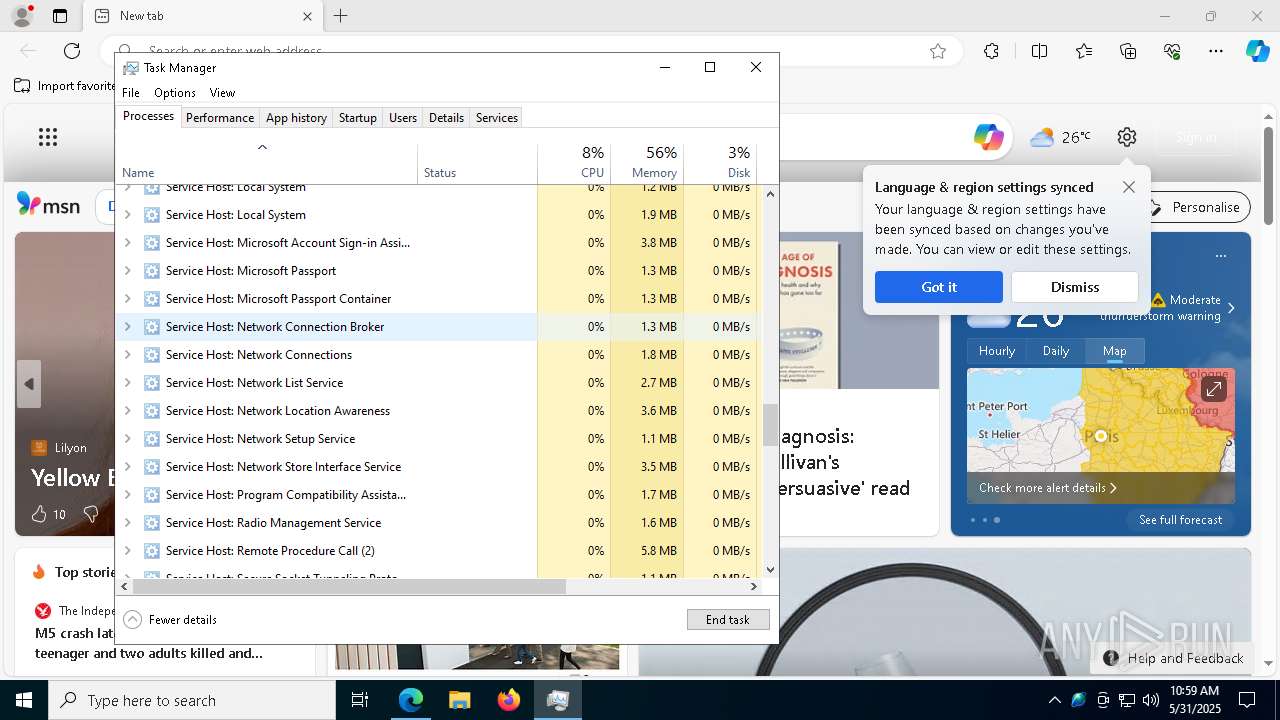Open Favorites list icon in Edge toolbar
Viewport: 1280px width, 720px height.
1084,51
